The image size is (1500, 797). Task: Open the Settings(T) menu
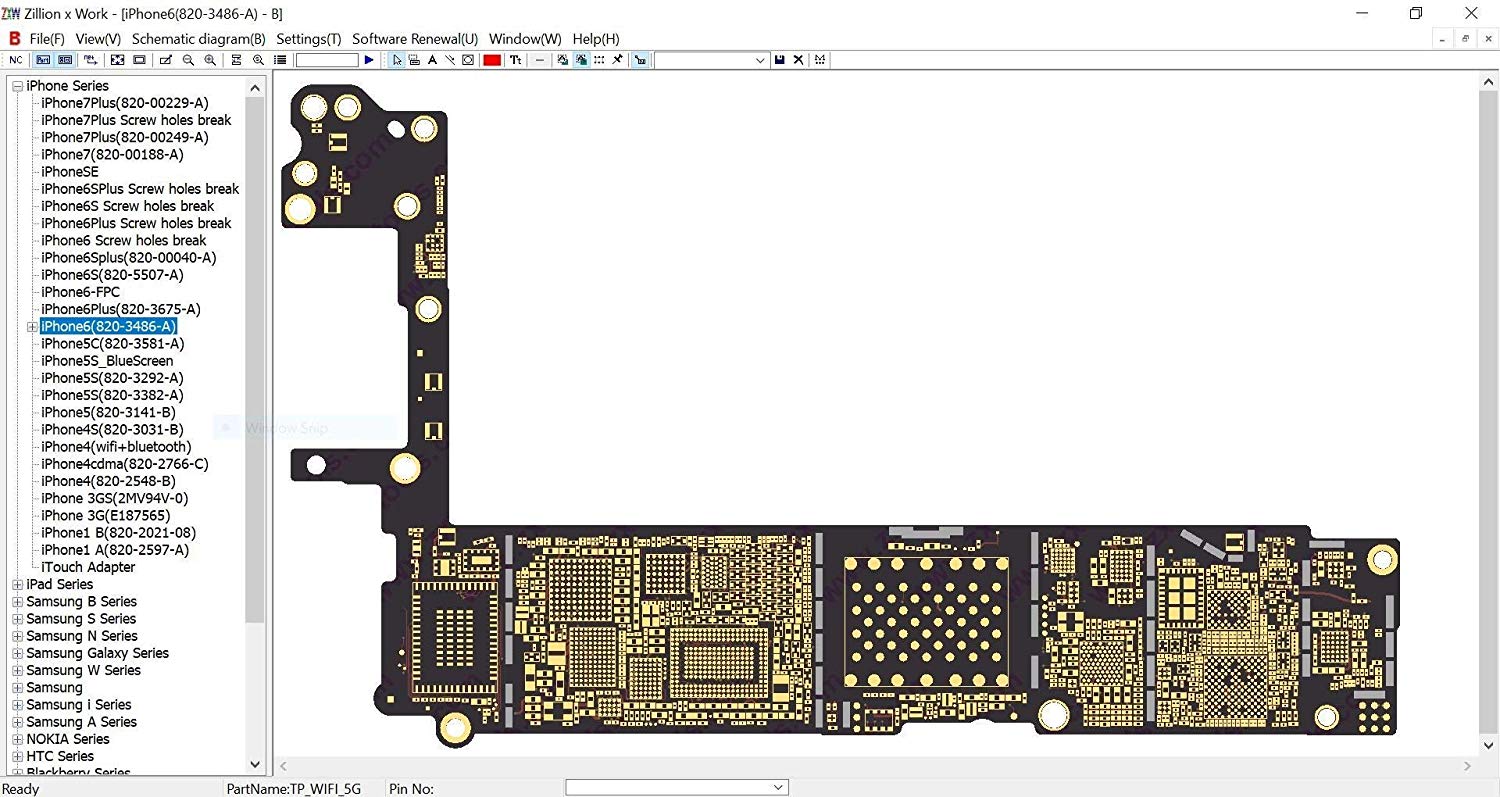tap(309, 39)
